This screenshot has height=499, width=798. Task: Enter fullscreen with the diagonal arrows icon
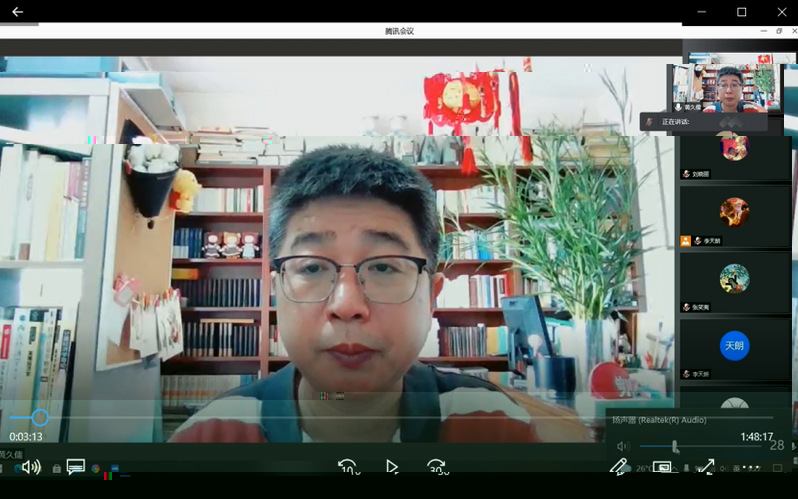pos(705,466)
